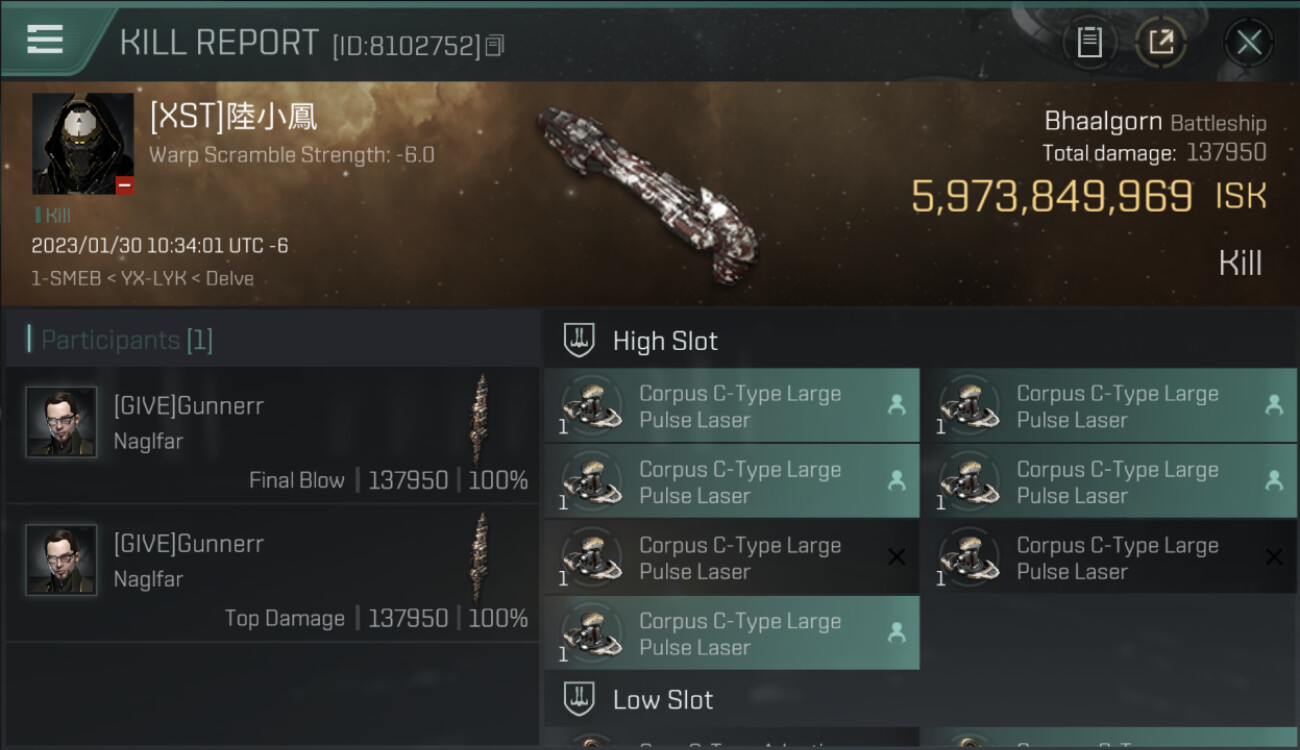Share the kill report via export icon

coord(1160,42)
